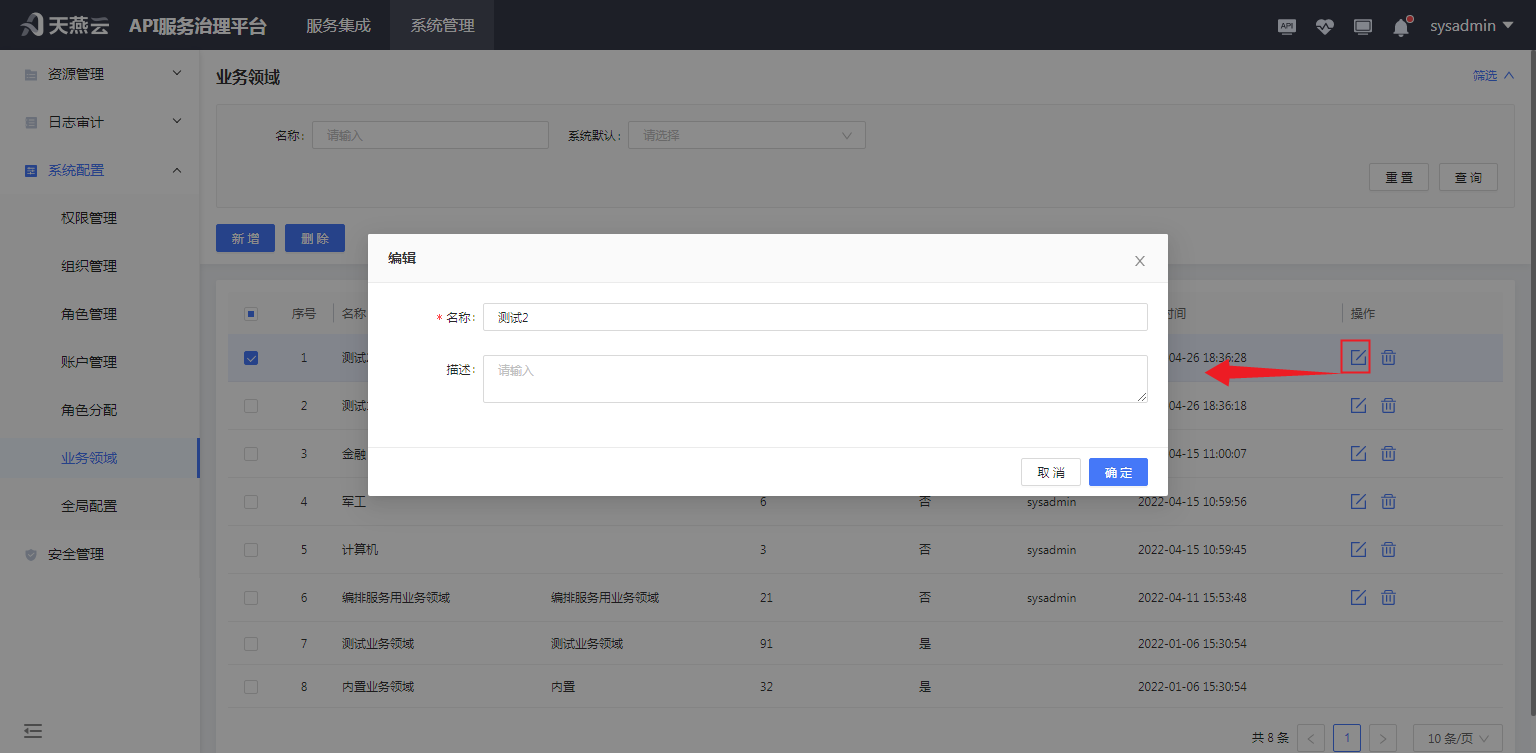Click the collapse sidebar icon at bottom left
The height and width of the screenshot is (753, 1536).
pyautogui.click(x=32, y=730)
